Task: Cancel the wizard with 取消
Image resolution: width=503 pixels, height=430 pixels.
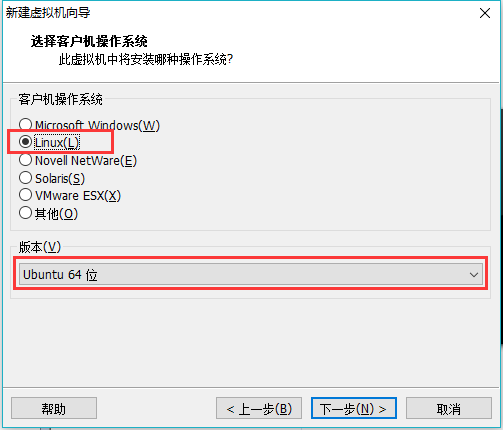Action: tap(449, 408)
